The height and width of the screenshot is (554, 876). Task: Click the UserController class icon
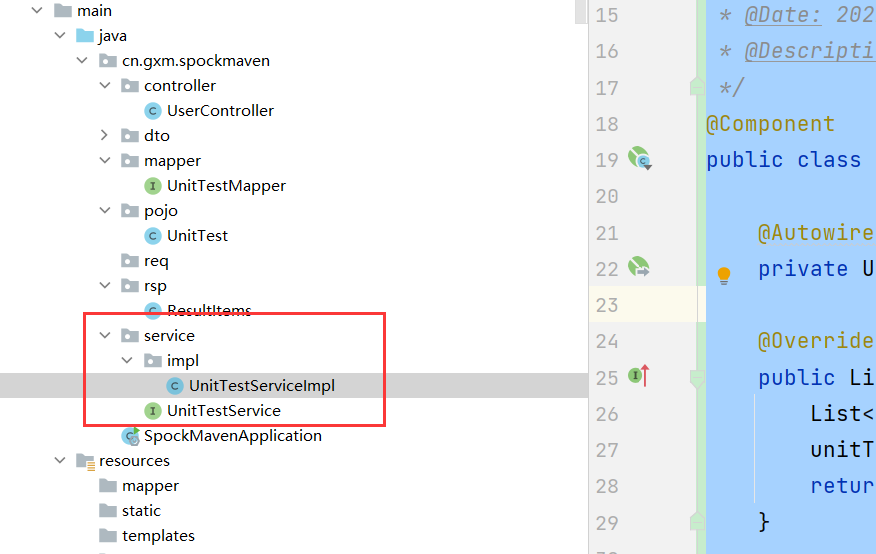click(x=153, y=111)
